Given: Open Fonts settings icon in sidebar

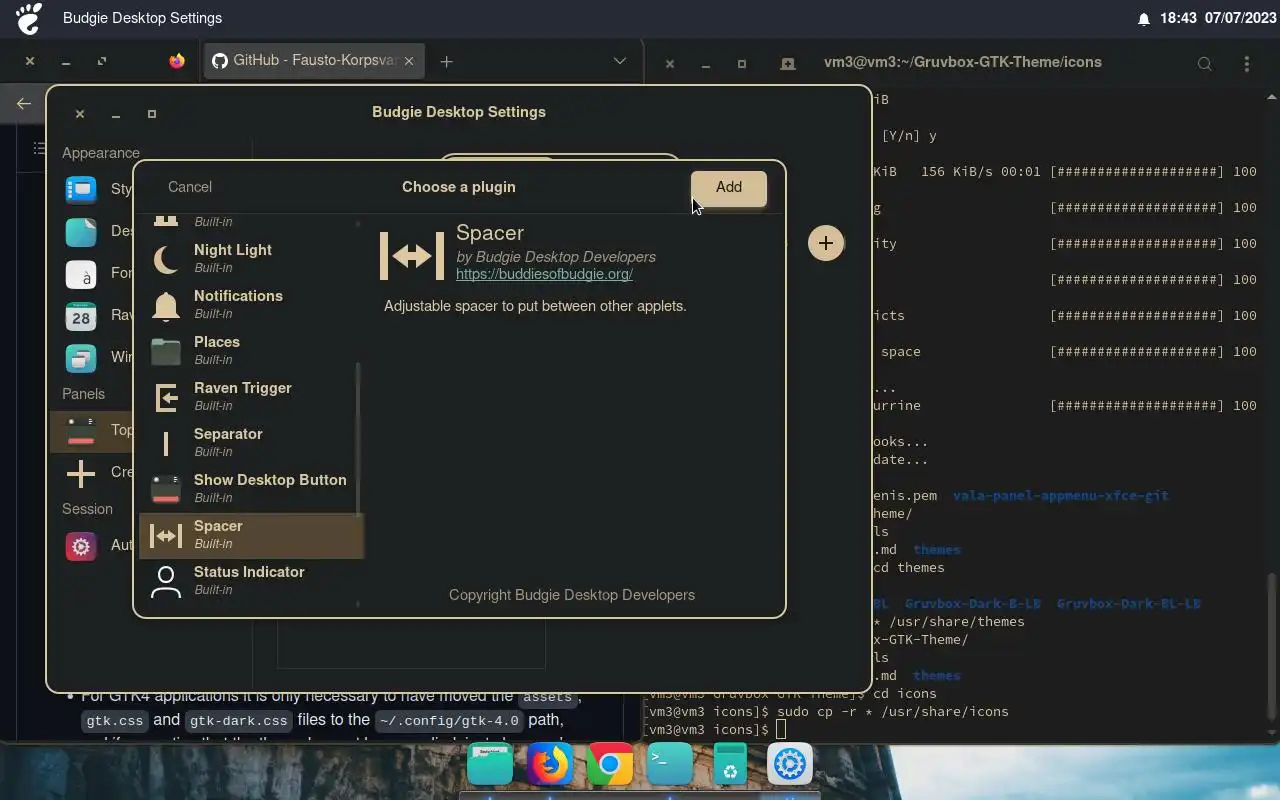Looking at the screenshot, I should tap(81, 273).
